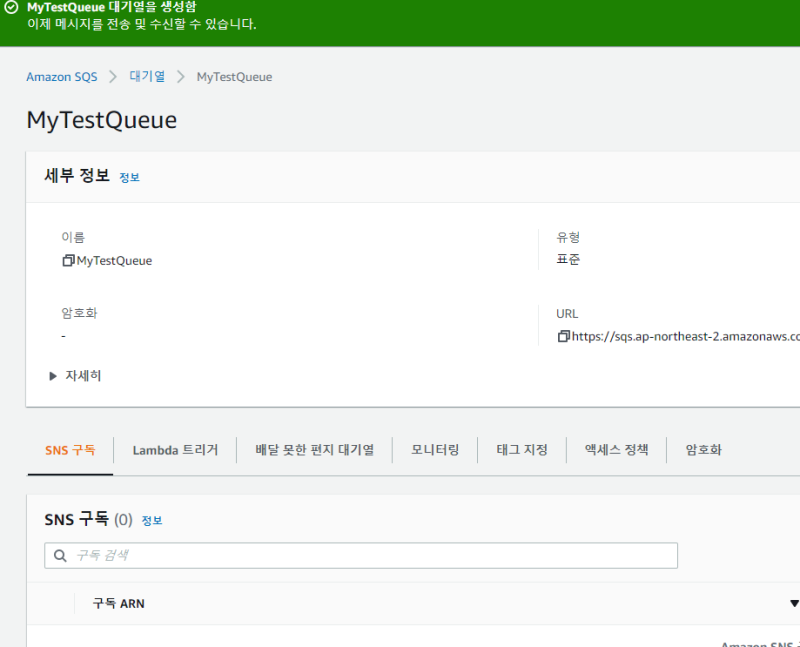Click the magnifier icon in subscription search
Image resolution: width=800 pixels, height=647 pixels.
(x=61, y=555)
